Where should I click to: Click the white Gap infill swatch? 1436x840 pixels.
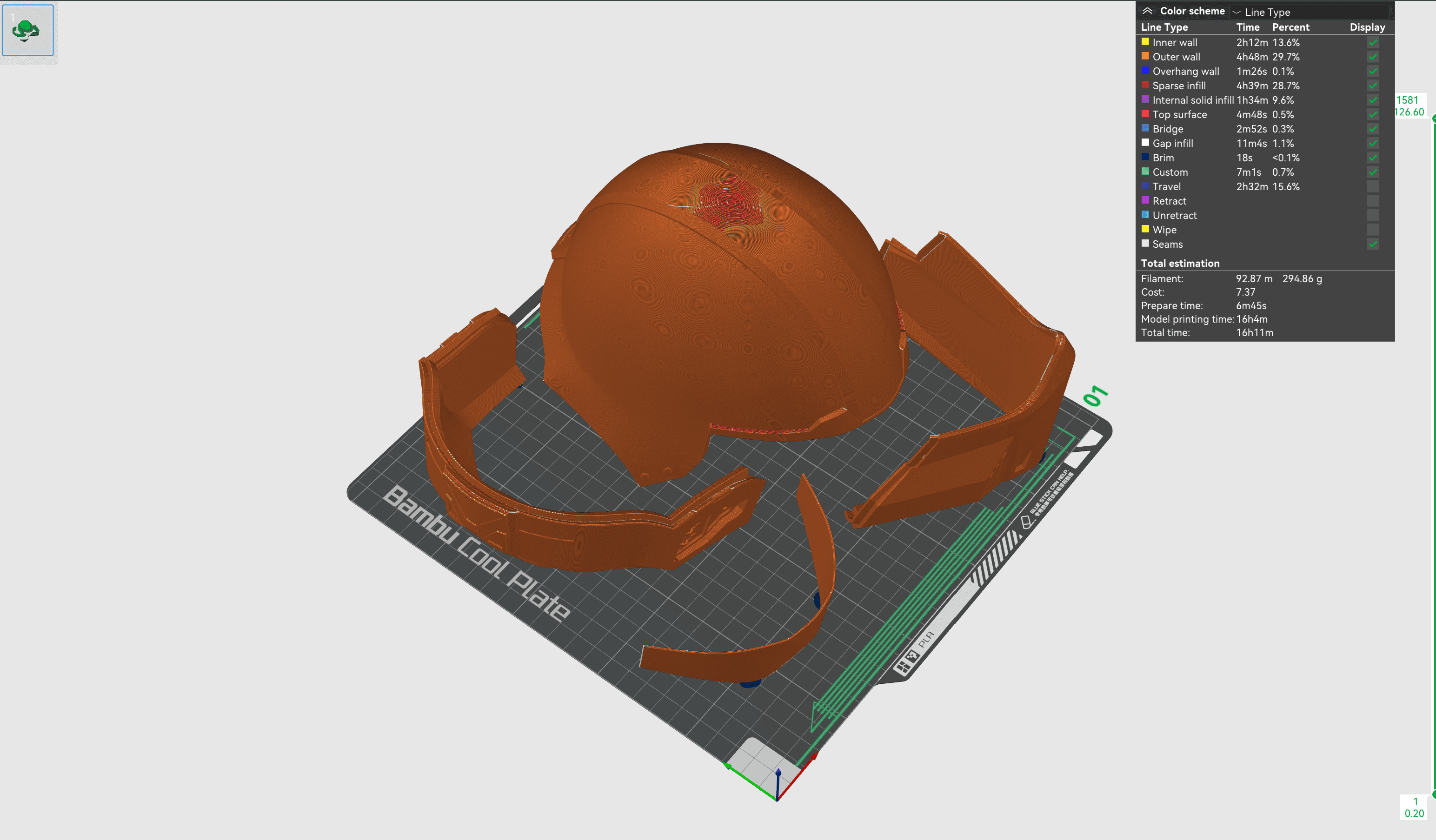tap(1145, 142)
